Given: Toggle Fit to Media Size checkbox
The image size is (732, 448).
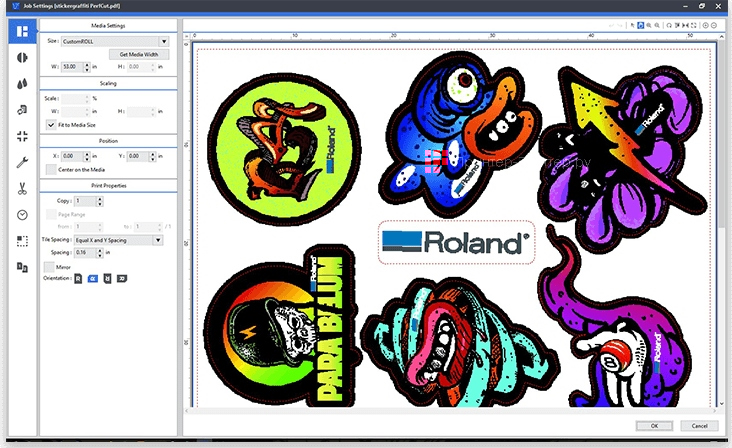Looking at the screenshot, I should pos(52,125).
